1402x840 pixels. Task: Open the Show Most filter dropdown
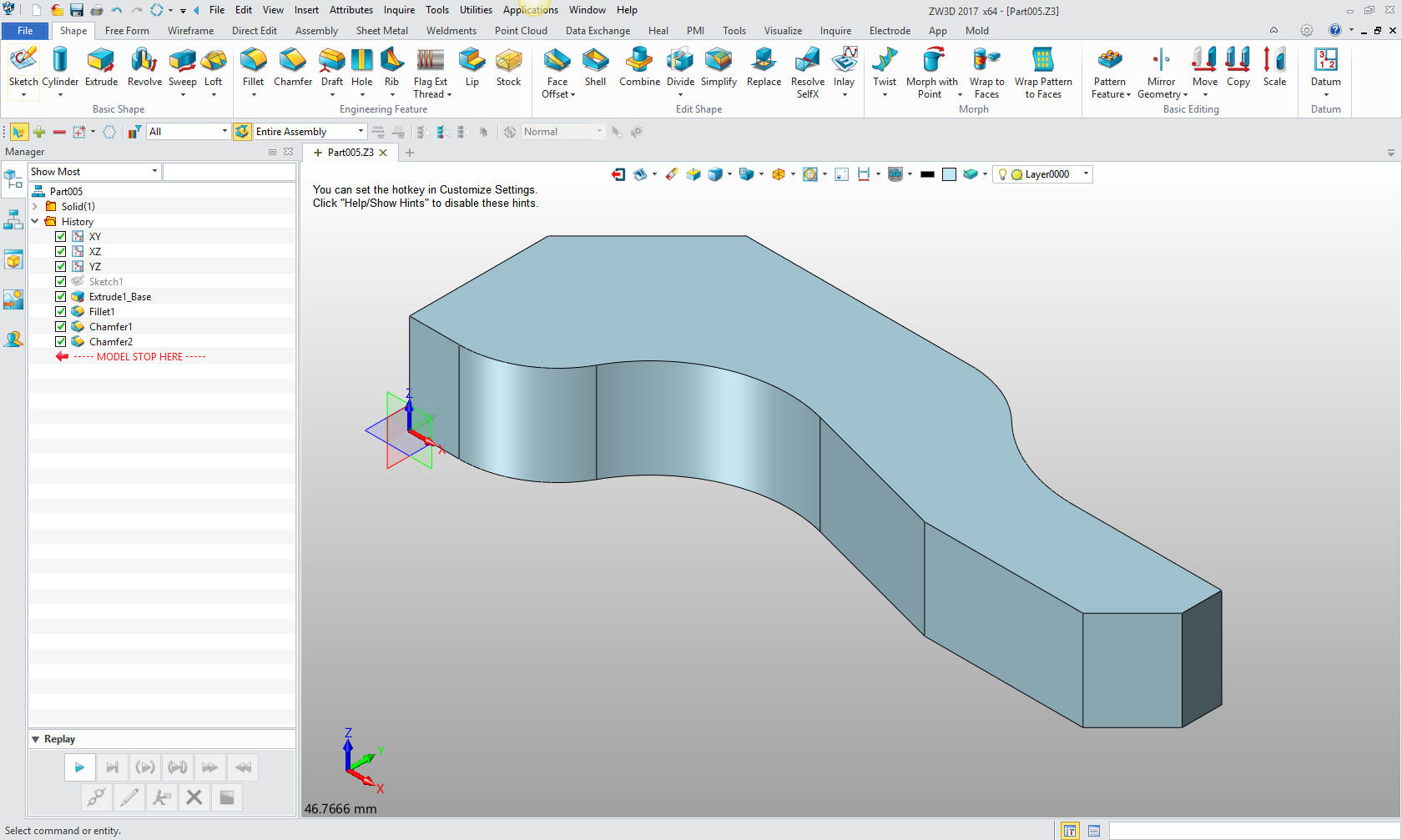154,172
